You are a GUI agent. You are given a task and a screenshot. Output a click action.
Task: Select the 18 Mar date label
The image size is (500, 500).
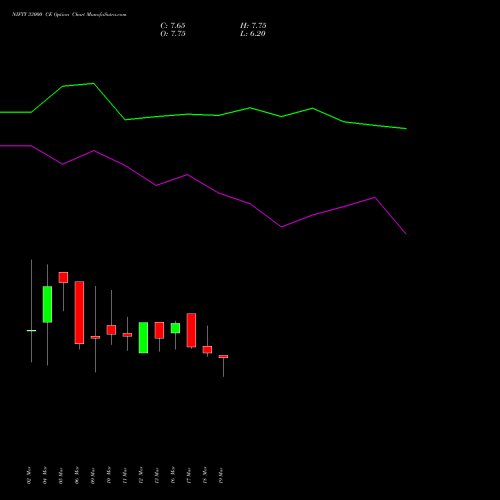(205, 475)
